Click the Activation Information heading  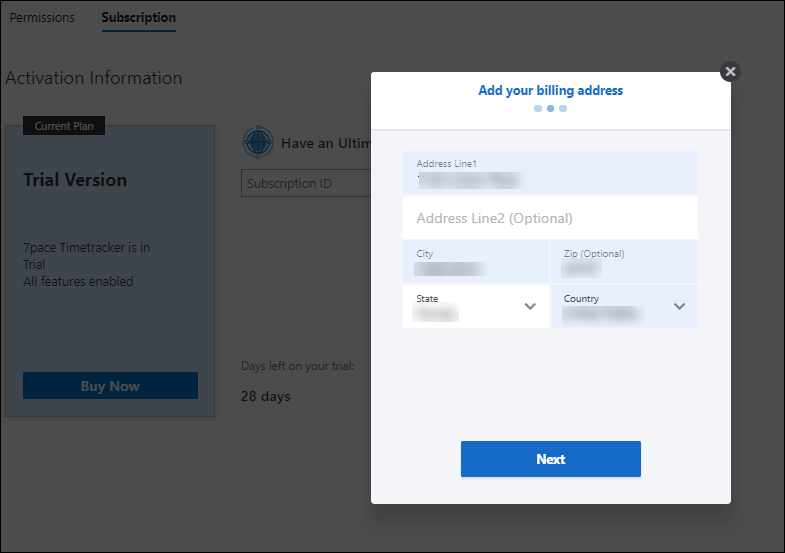click(94, 78)
